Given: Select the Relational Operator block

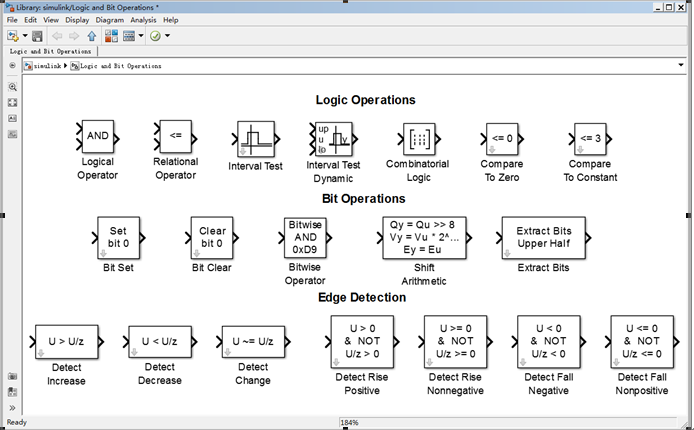Looking at the screenshot, I should (x=176, y=136).
